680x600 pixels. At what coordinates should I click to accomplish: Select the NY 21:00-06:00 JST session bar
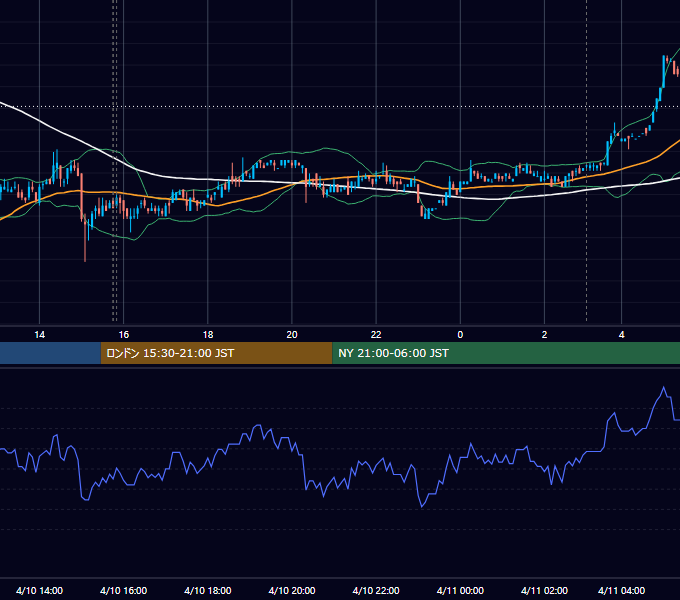506,353
